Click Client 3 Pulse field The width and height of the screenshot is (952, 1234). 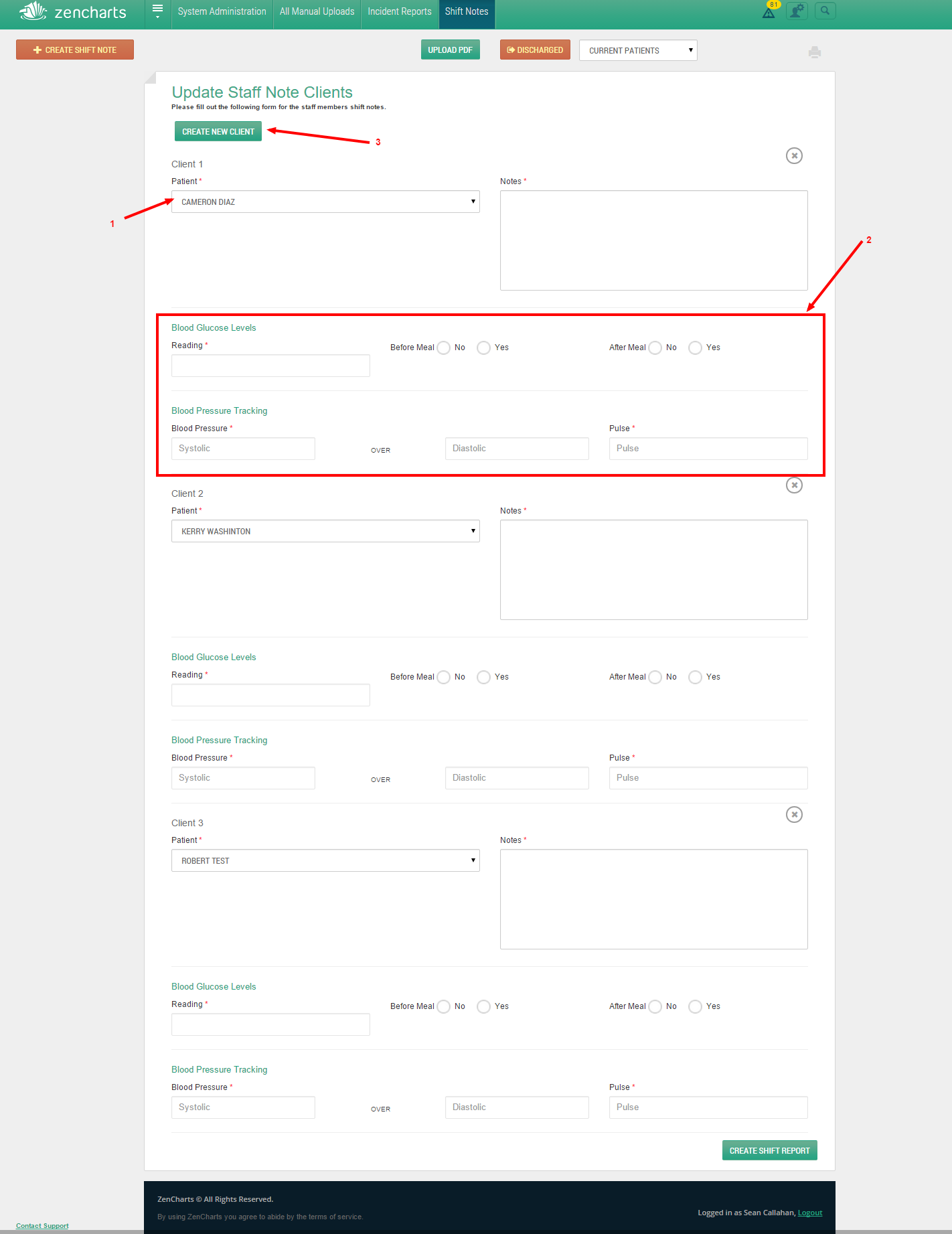pyautogui.click(x=708, y=1107)
